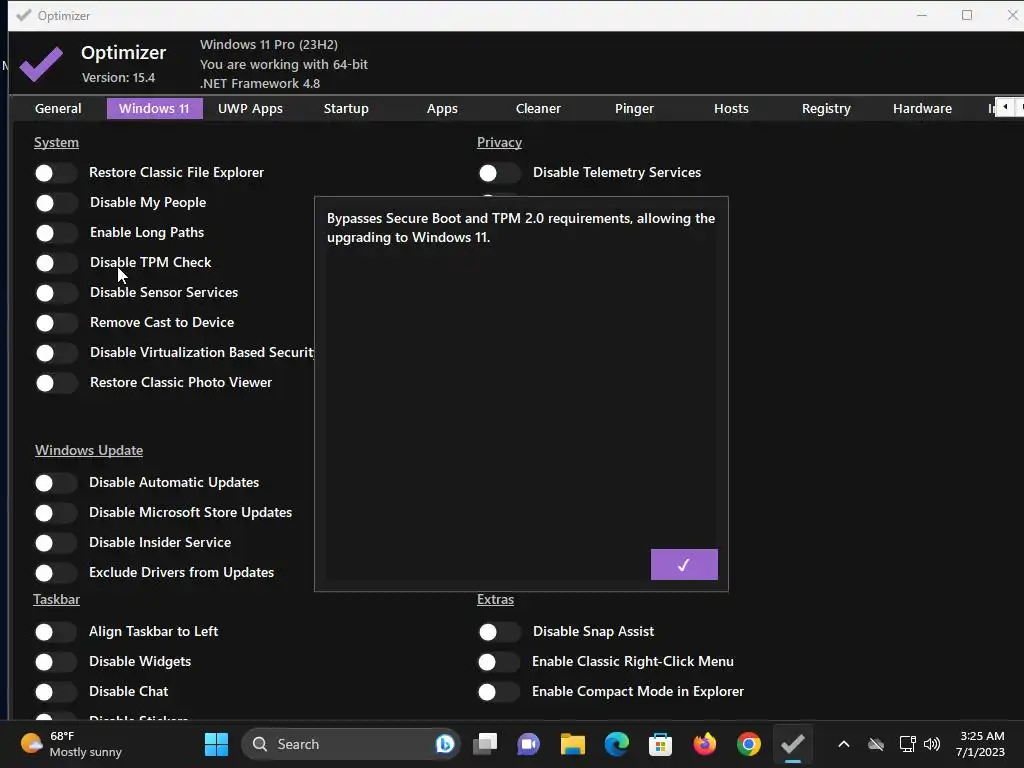Open File Explorer from taskbar

point(573,744)
